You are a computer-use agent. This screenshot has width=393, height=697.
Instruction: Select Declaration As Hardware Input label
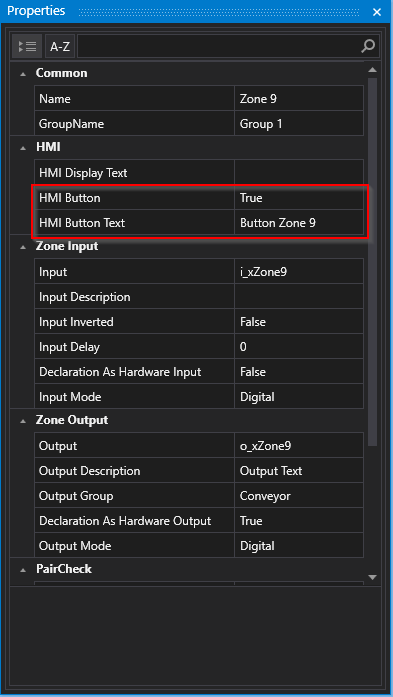[120, 371]
